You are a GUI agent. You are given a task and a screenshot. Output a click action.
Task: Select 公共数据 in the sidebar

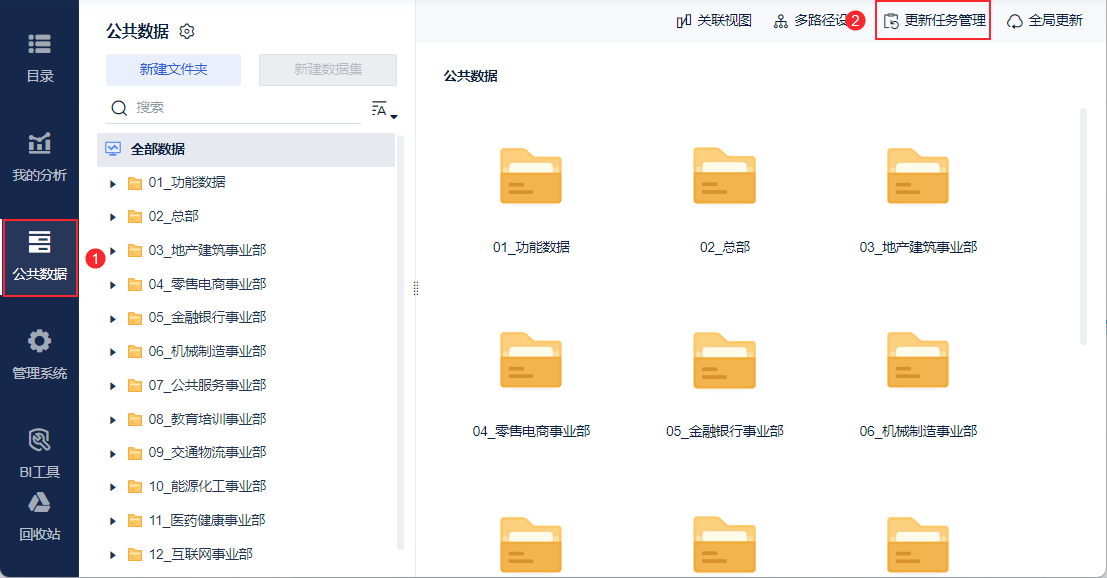pyautogui.click(x=40, y=257)
